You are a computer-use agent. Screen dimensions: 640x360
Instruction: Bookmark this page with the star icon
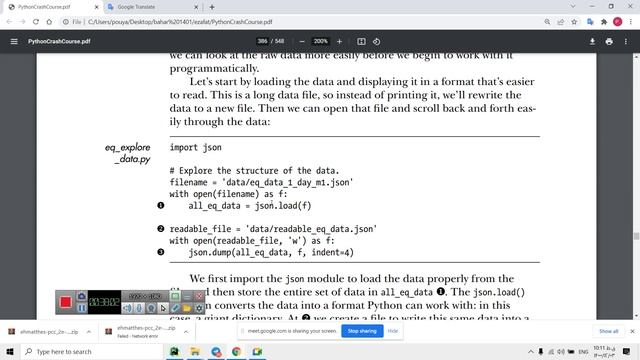coord(574,22)
